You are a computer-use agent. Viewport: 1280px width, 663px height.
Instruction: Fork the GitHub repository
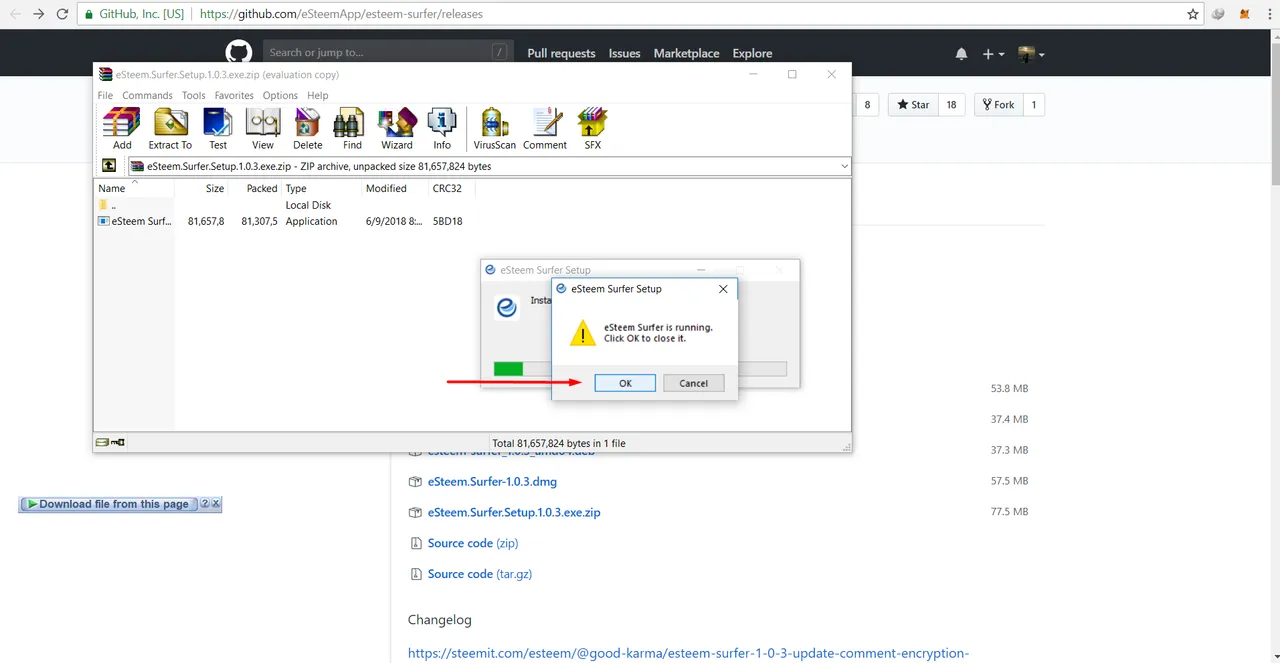[998, 105]
